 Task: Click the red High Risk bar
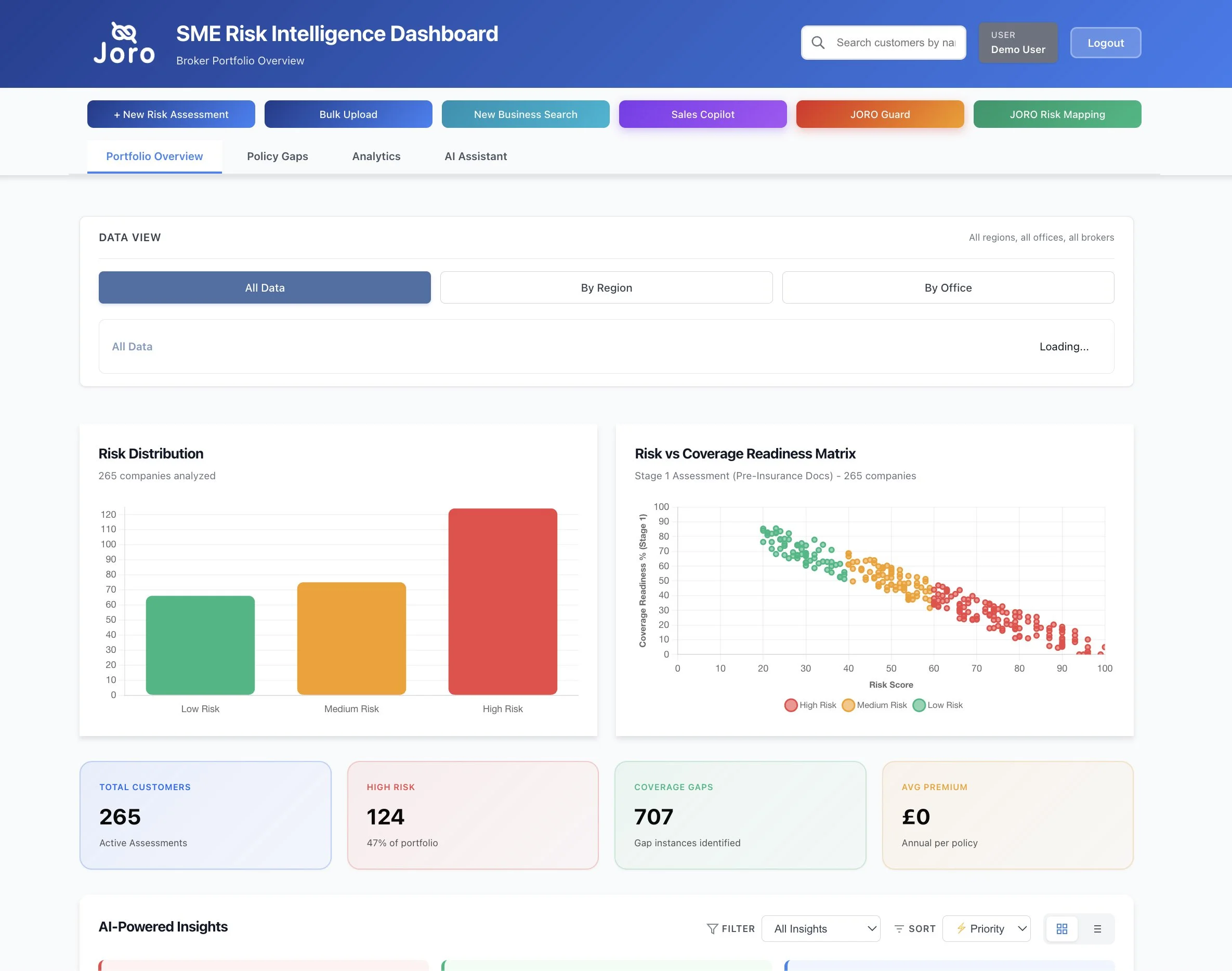click(503, 601)
